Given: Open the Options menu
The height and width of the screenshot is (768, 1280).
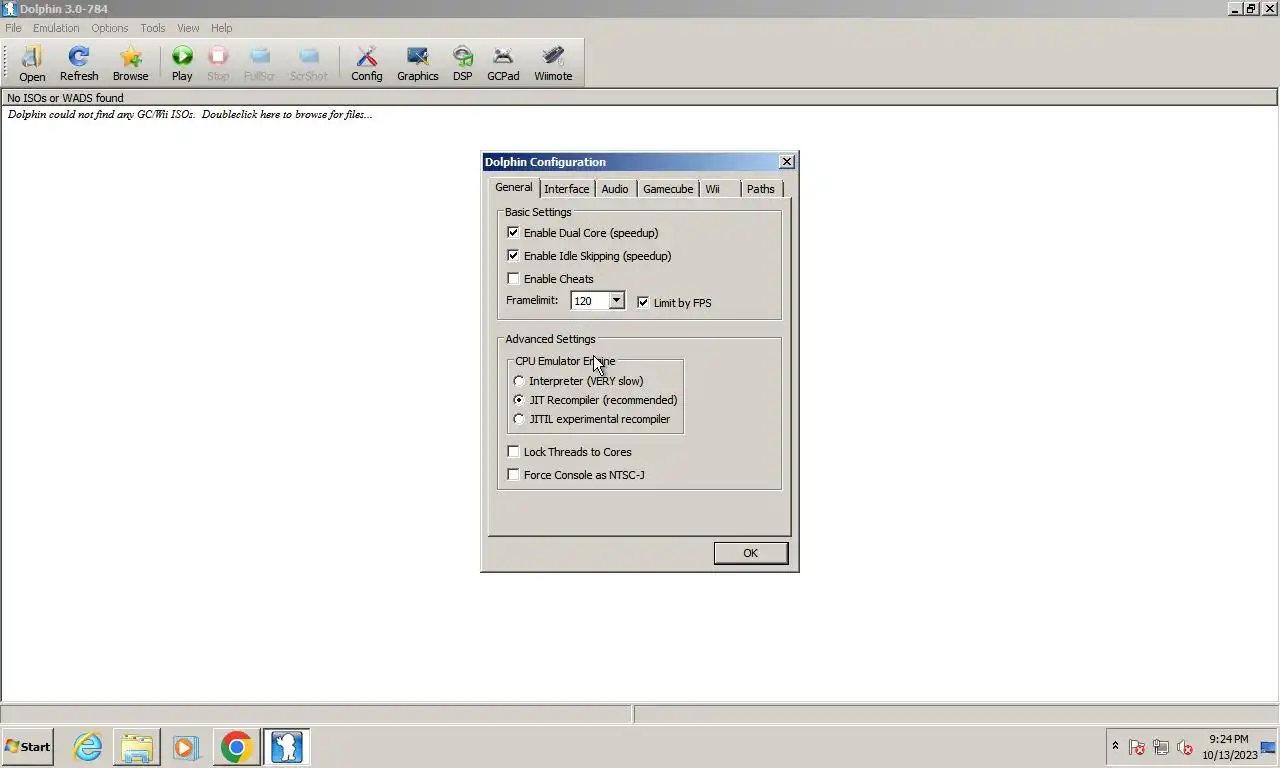Looking at the screenshot, I should [x=110, y=28].
